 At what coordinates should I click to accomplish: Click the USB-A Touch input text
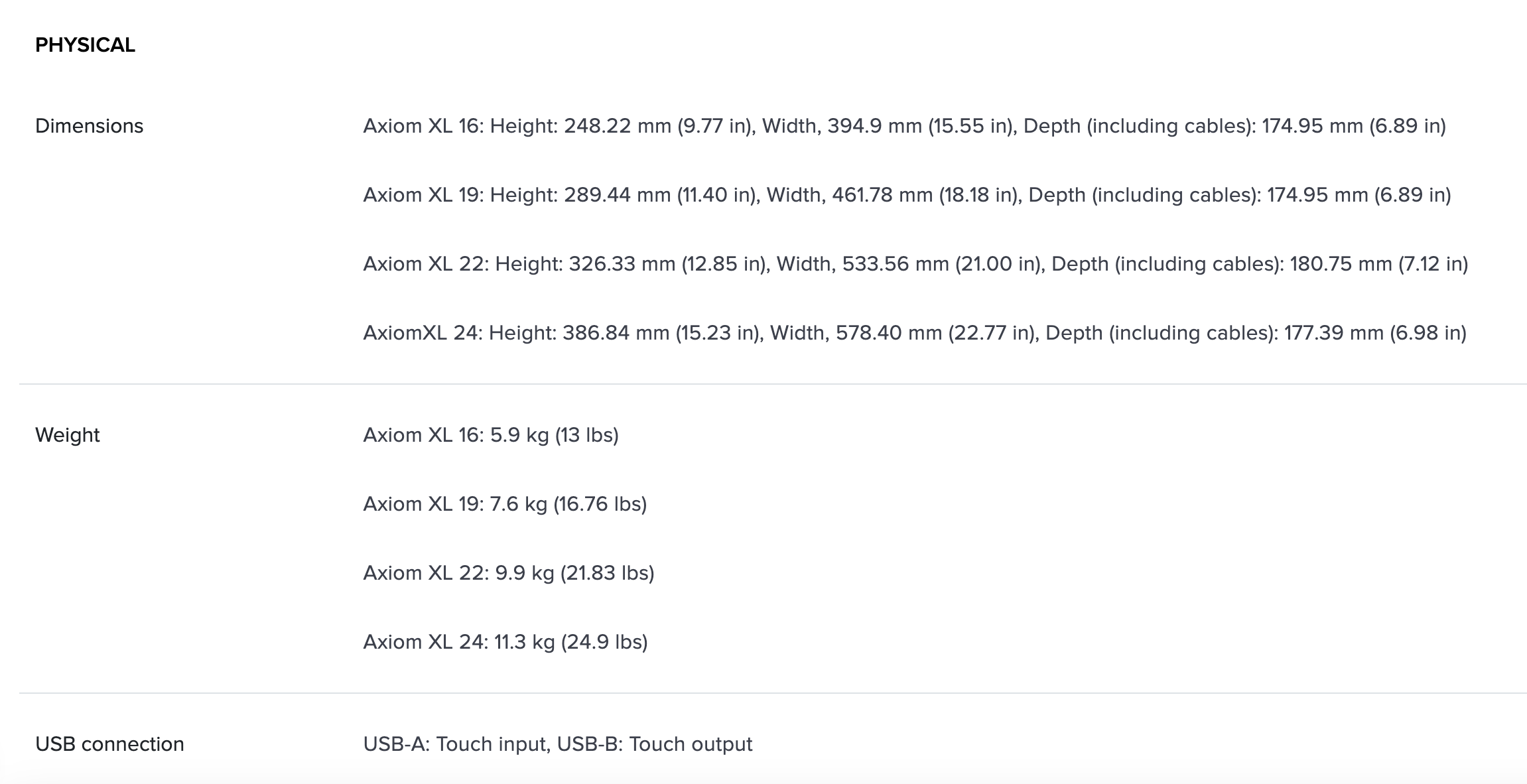tap(456, 744)
